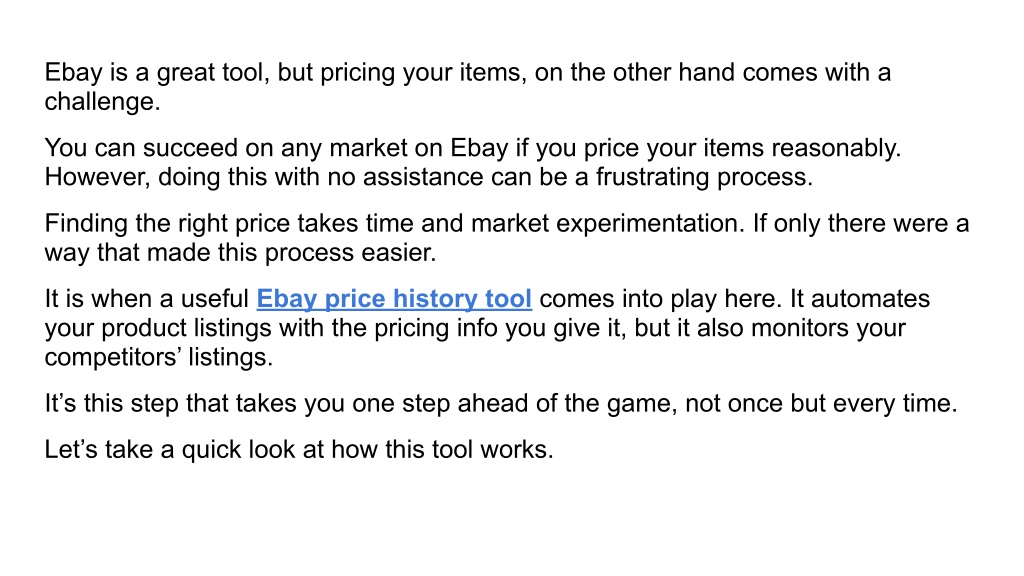1024x576 pixels.
Task: Click the words "It is when a useful"
Action: pyautogui.click(x=147, y=299)
